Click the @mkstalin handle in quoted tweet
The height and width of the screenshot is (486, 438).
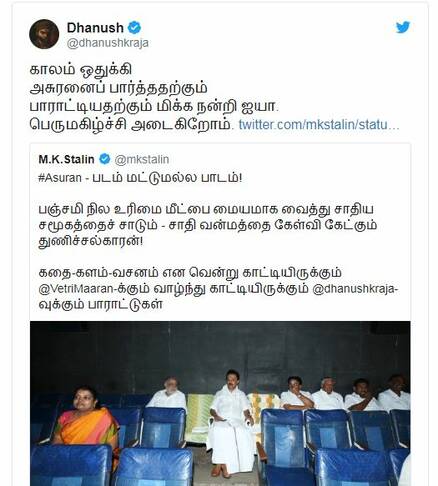142,159
